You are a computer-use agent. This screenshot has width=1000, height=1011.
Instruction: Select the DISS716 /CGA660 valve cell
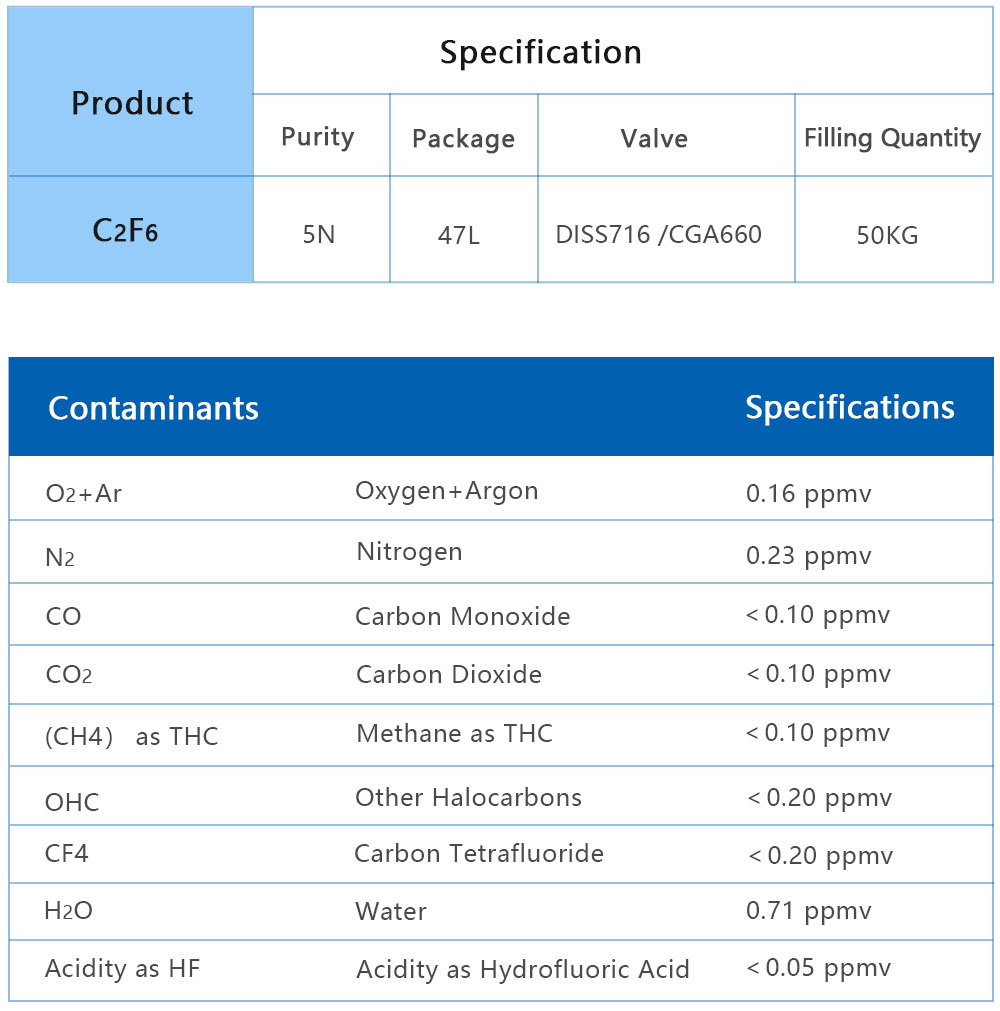pos(658,235)
